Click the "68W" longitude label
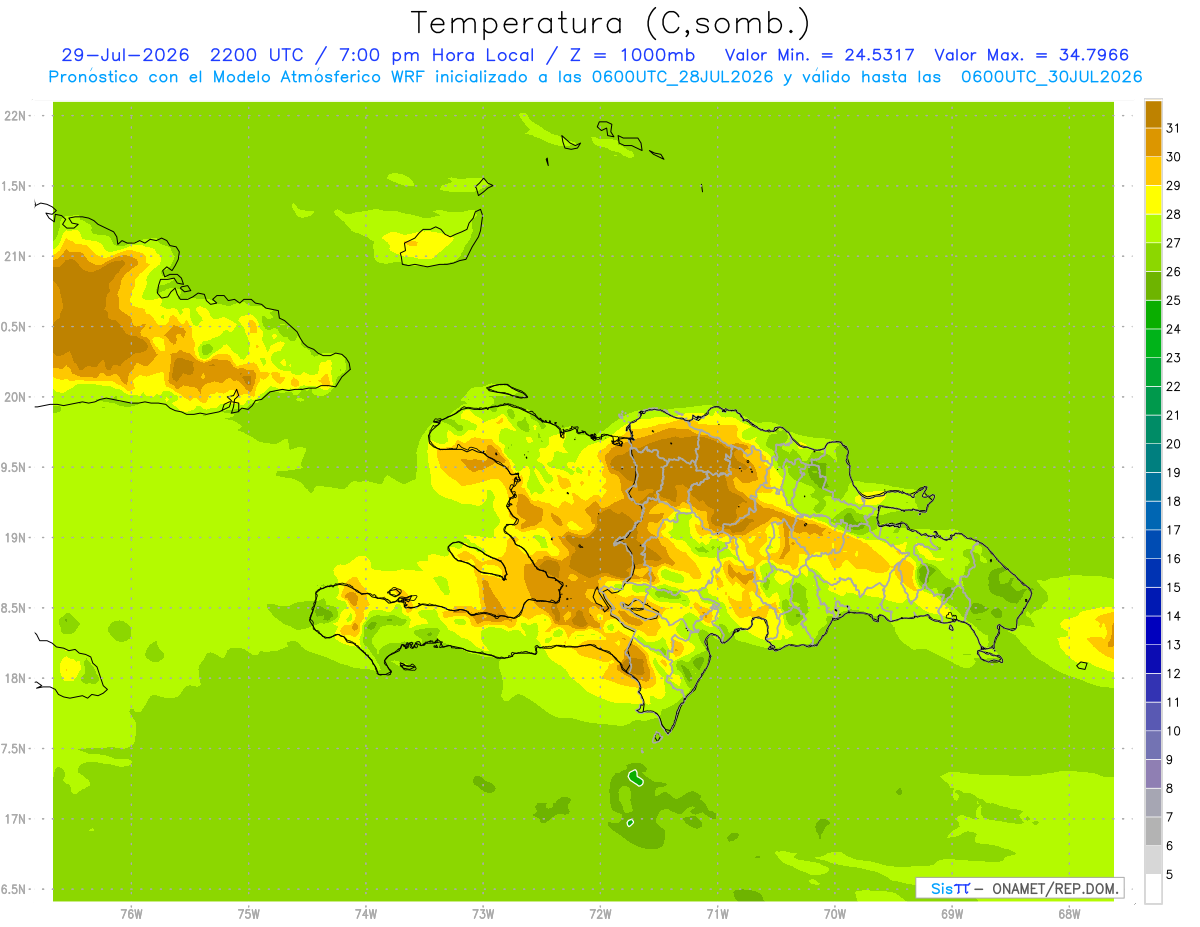The image size is (1200, 927). (x=1069, y=914)
